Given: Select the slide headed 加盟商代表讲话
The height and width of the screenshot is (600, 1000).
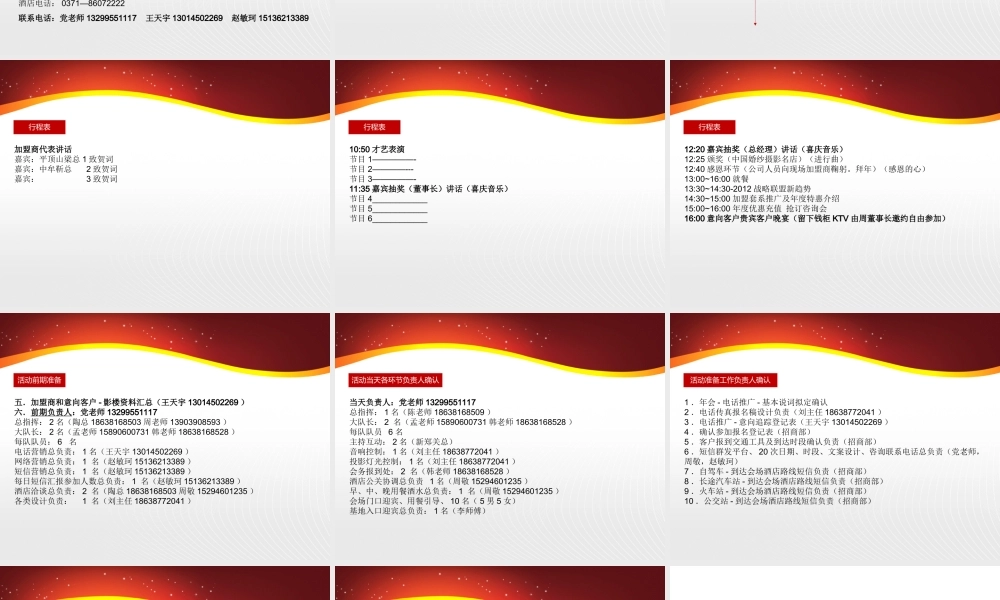Looking at the screenshot, I should coord(165,186).
